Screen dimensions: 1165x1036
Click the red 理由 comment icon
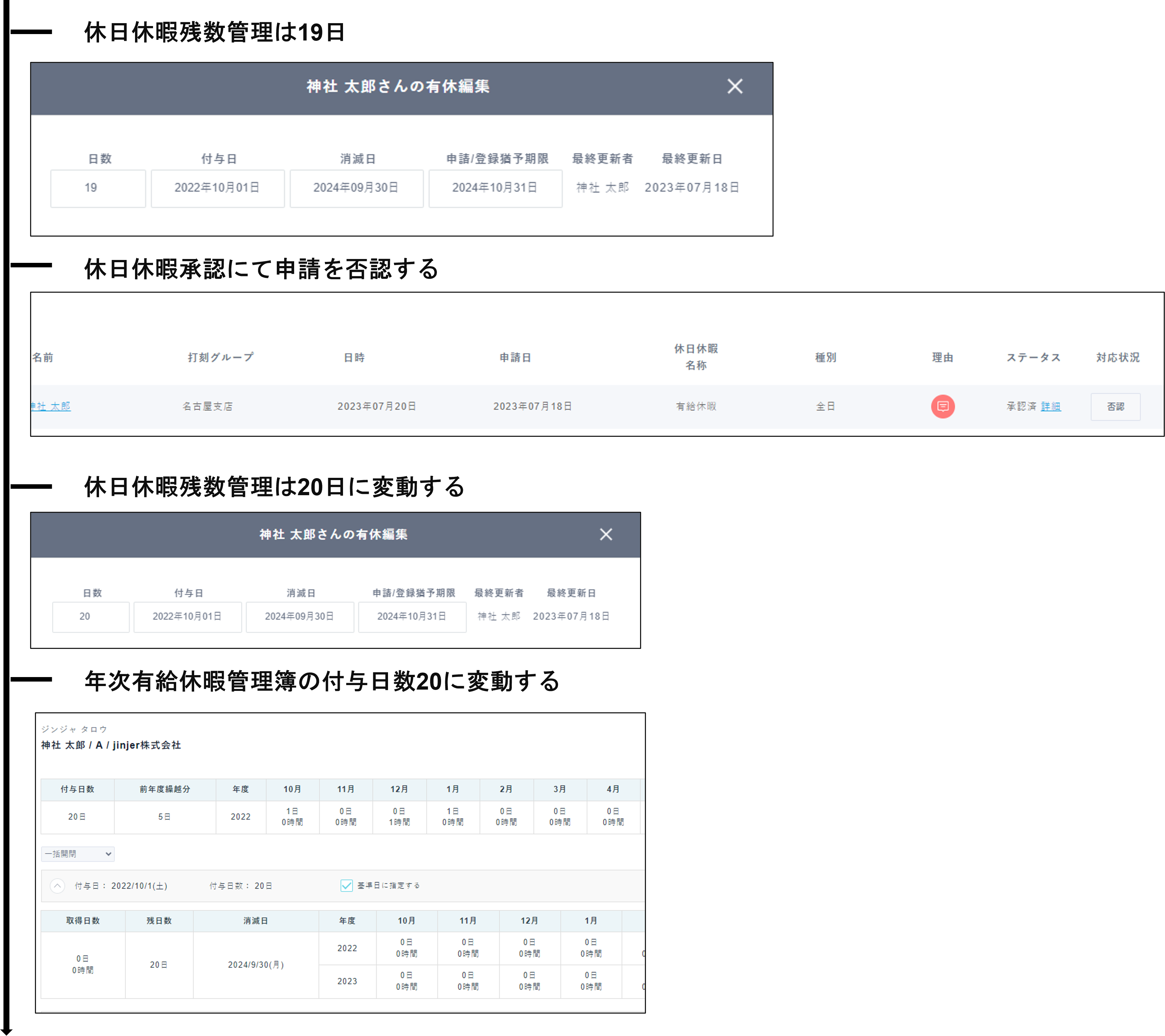click(x=942, y=406)
